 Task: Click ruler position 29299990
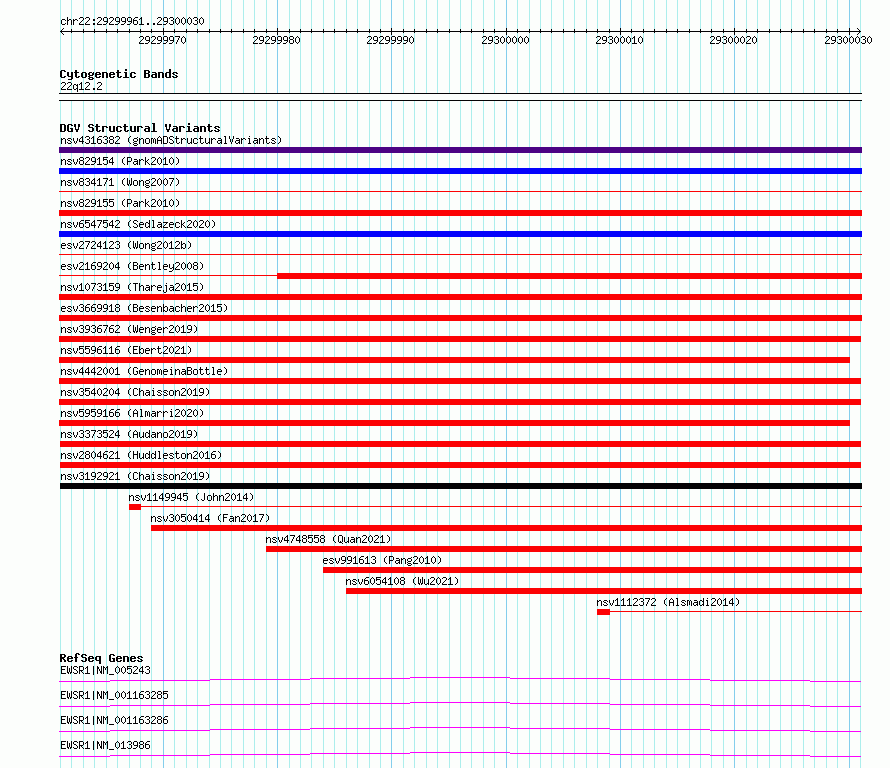click(x=391, y=40)
